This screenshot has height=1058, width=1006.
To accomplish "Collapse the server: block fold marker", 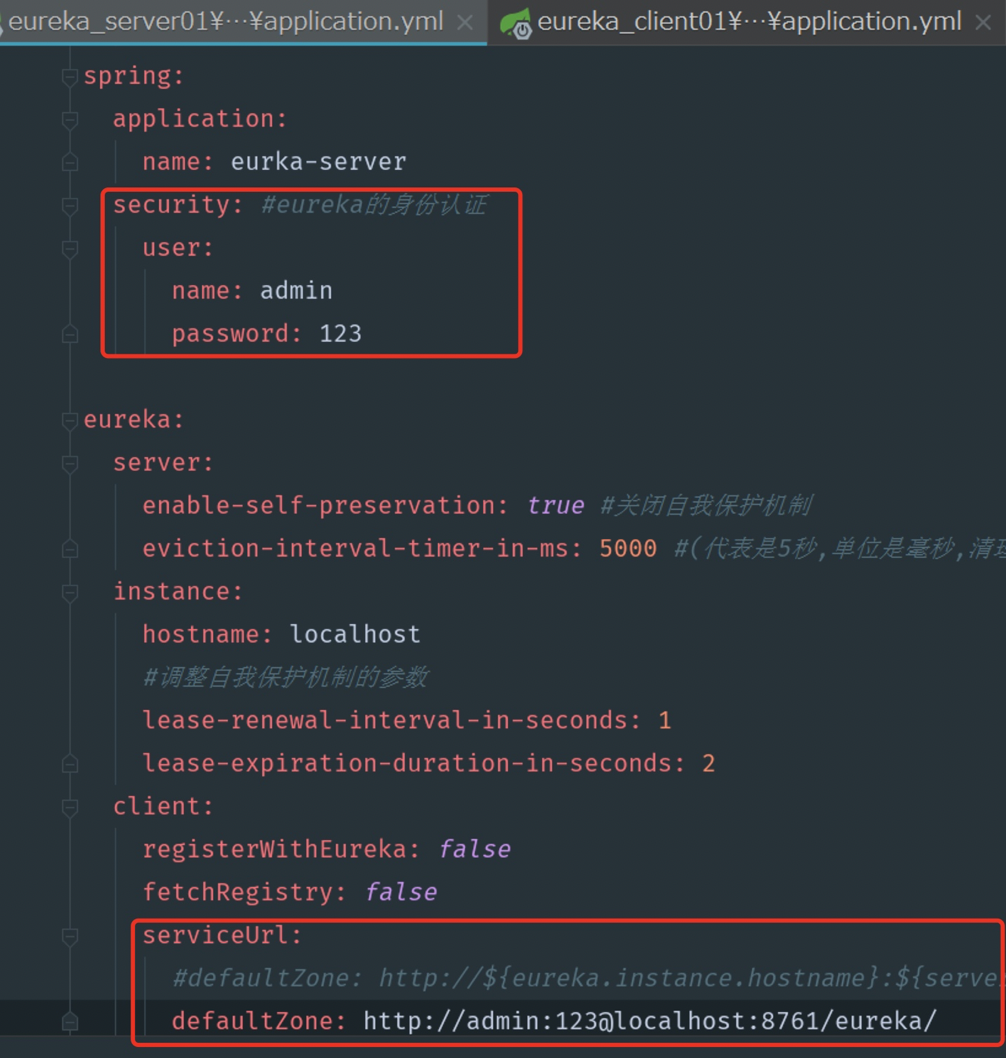I will (69, 464).
